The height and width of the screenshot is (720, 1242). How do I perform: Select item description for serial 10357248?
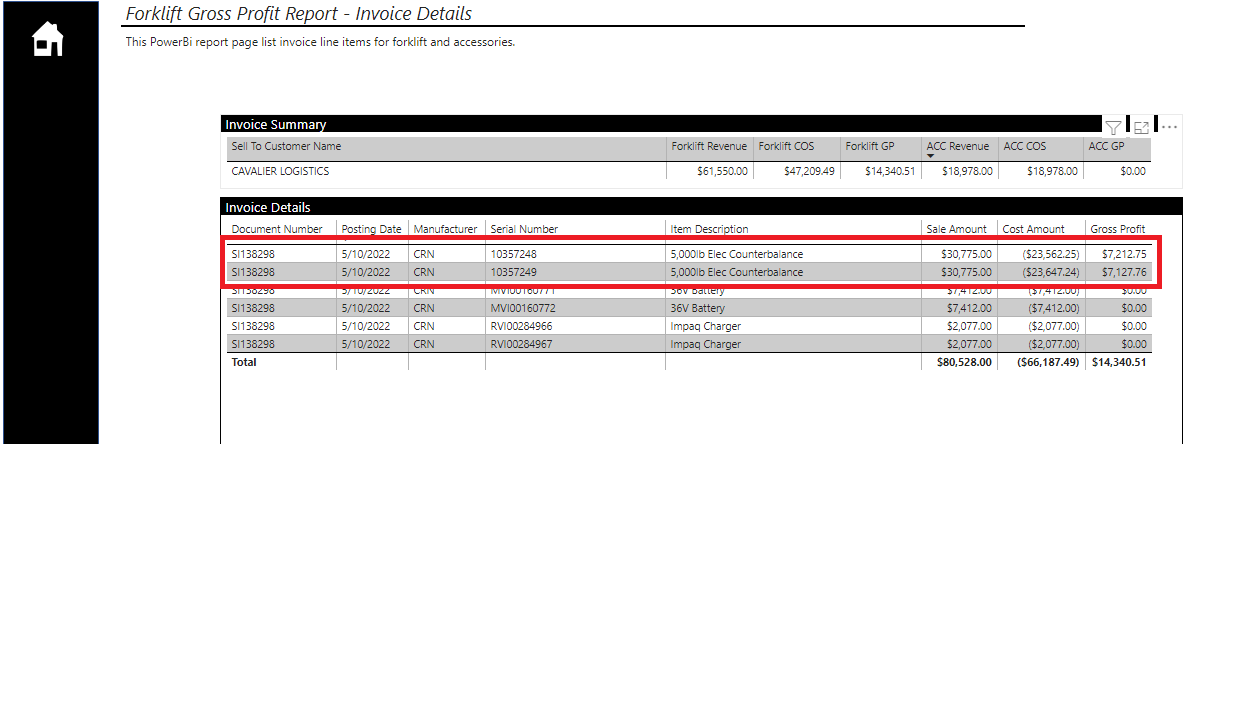click(737, 254)
